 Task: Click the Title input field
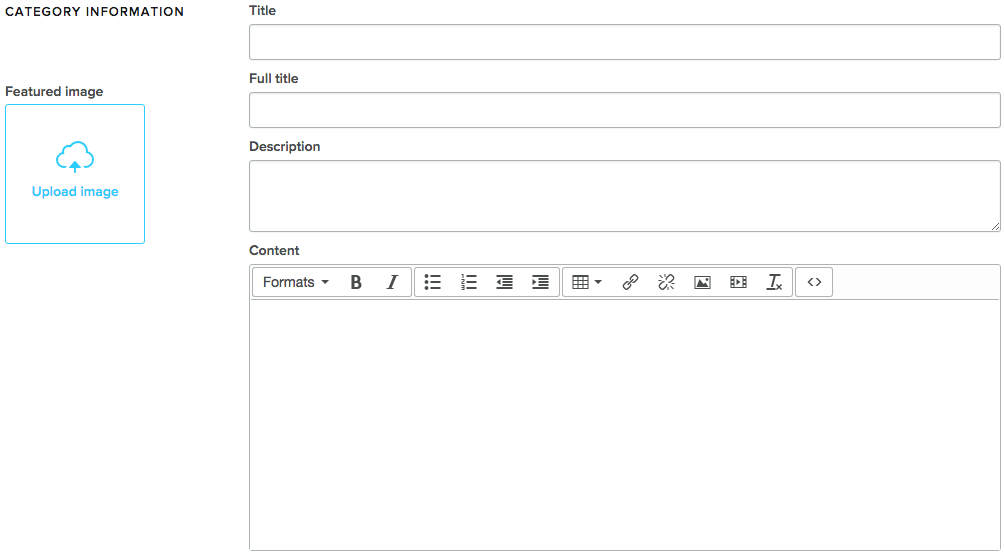[624, 42]
